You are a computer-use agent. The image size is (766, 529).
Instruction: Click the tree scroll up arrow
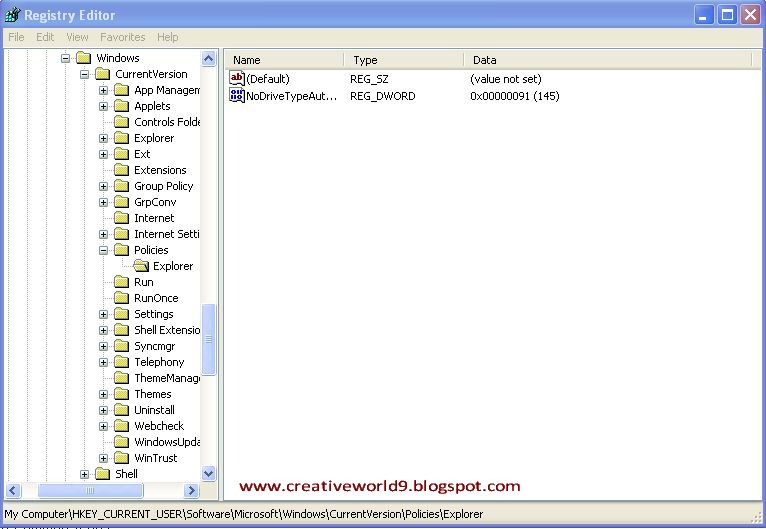(x=209, y=59)
